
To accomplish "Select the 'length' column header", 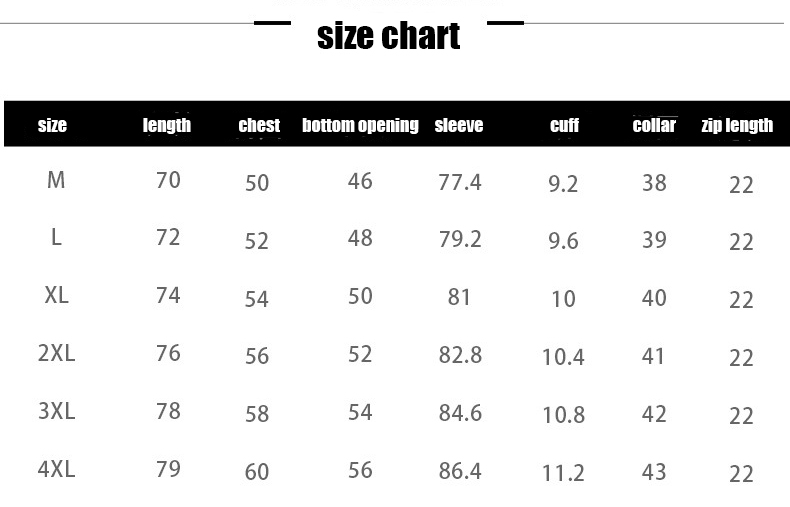I will coord(166,125).
